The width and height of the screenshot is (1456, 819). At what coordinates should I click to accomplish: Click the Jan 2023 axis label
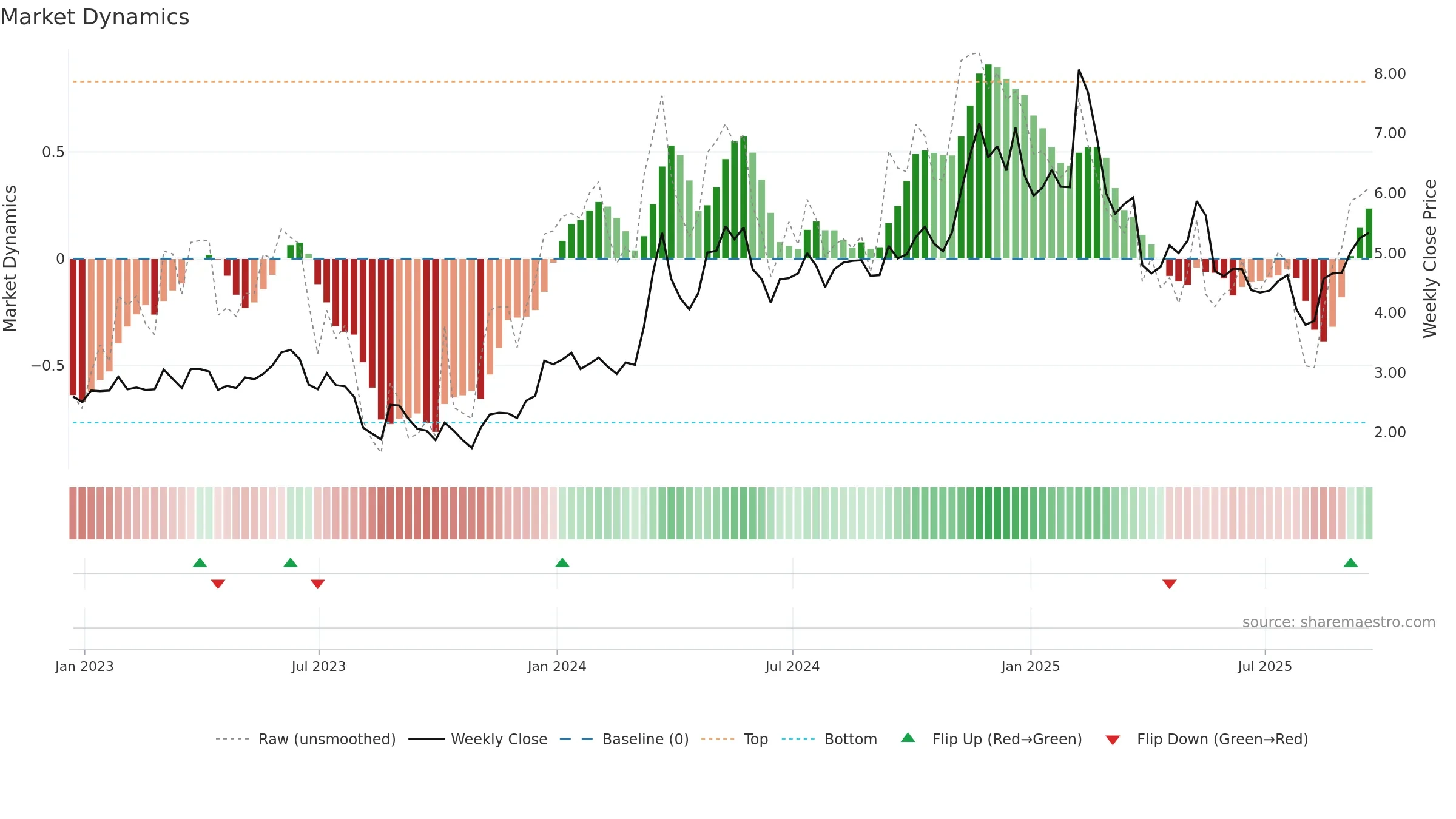84,666
